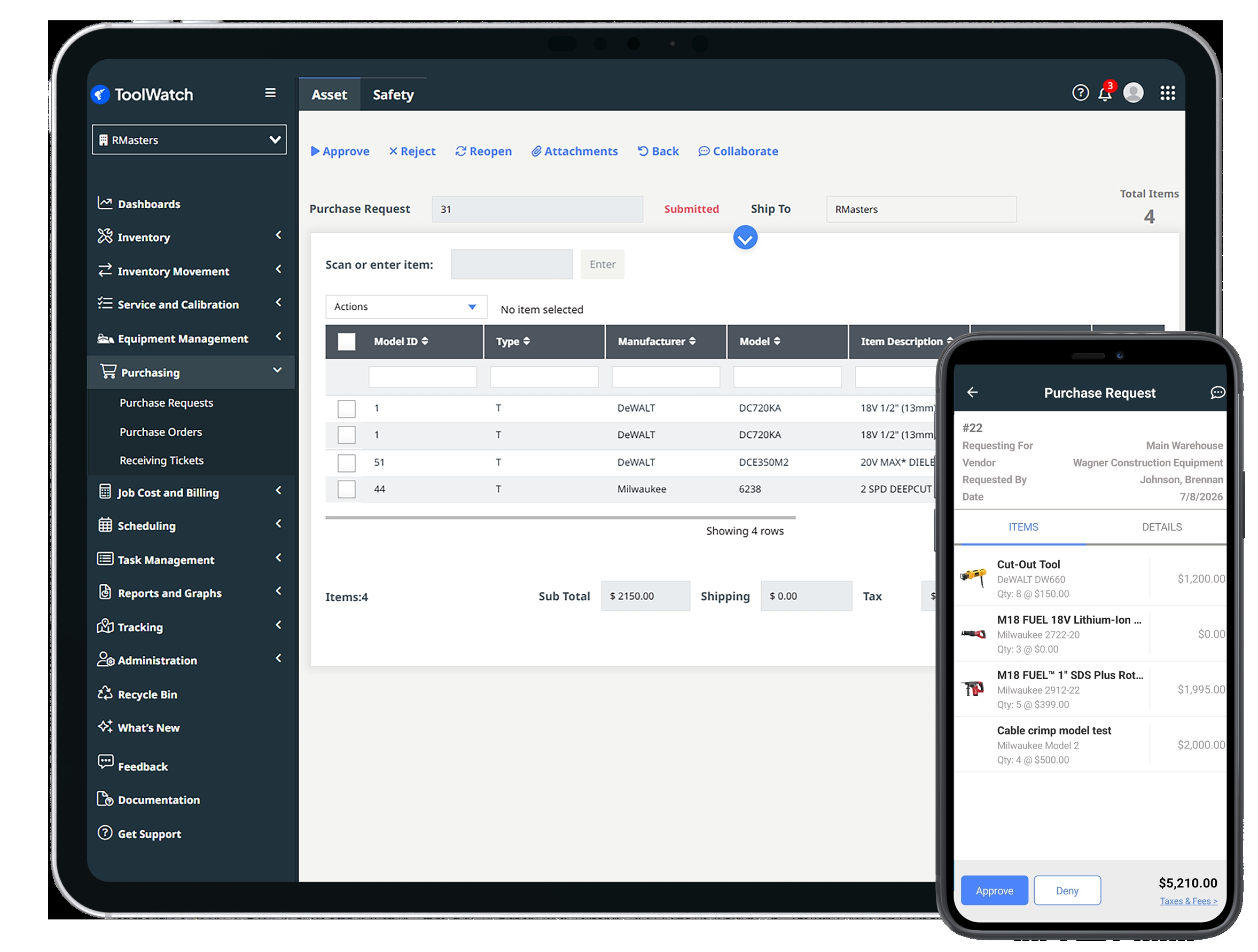The height and width of the screenshot is (952, 1258).
Task: Click Attachments in the toolbar
Action: (x=574, y=151)
